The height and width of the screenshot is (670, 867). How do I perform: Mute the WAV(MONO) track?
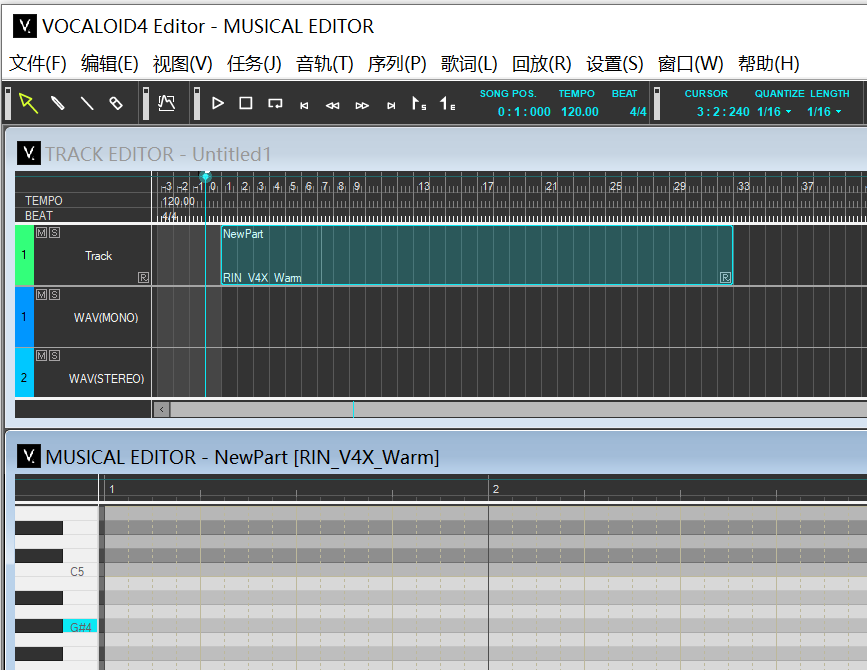[41, 295]
